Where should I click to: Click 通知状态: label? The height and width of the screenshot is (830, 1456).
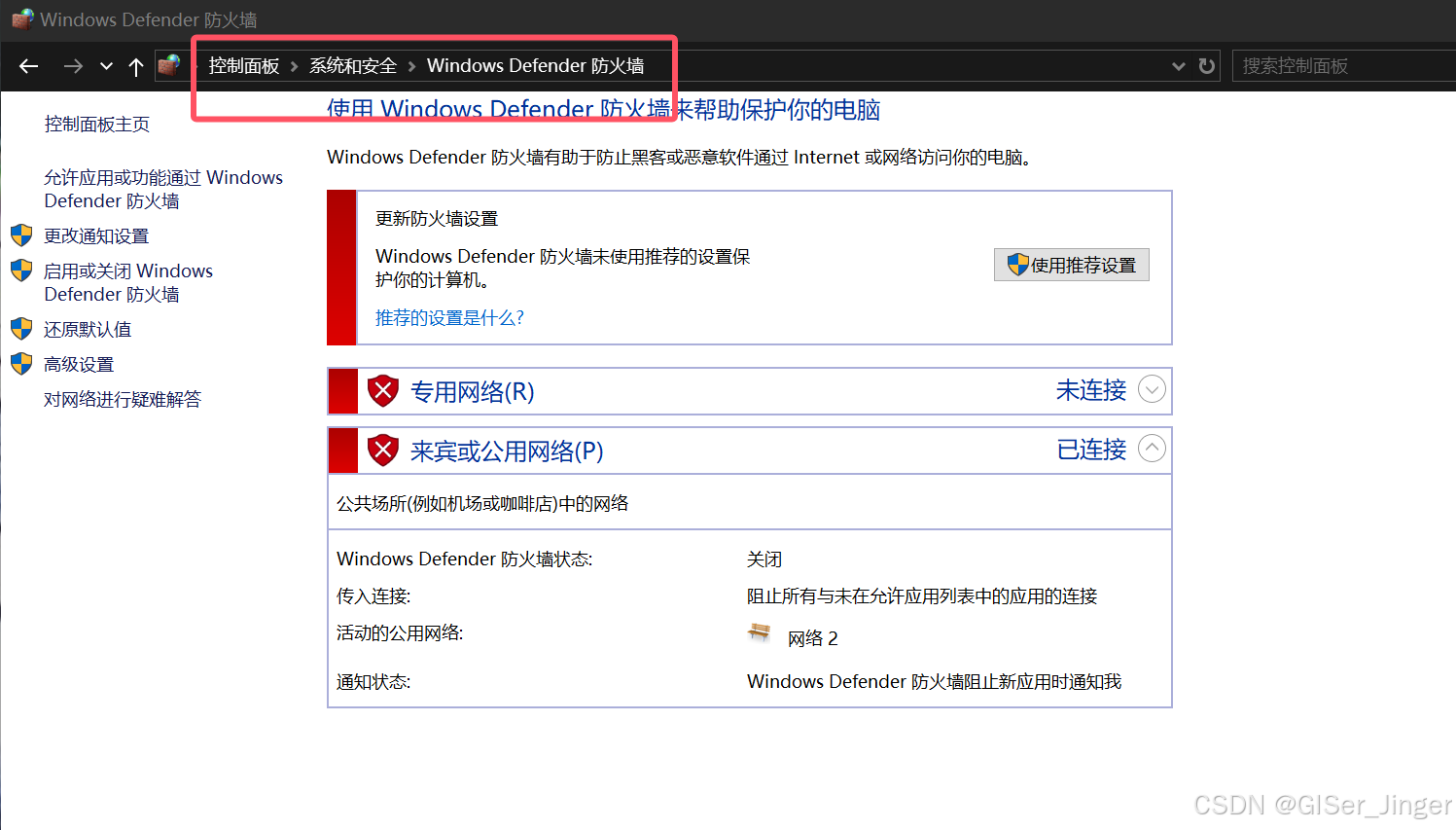pyautogui.click(x=373, y=682)
